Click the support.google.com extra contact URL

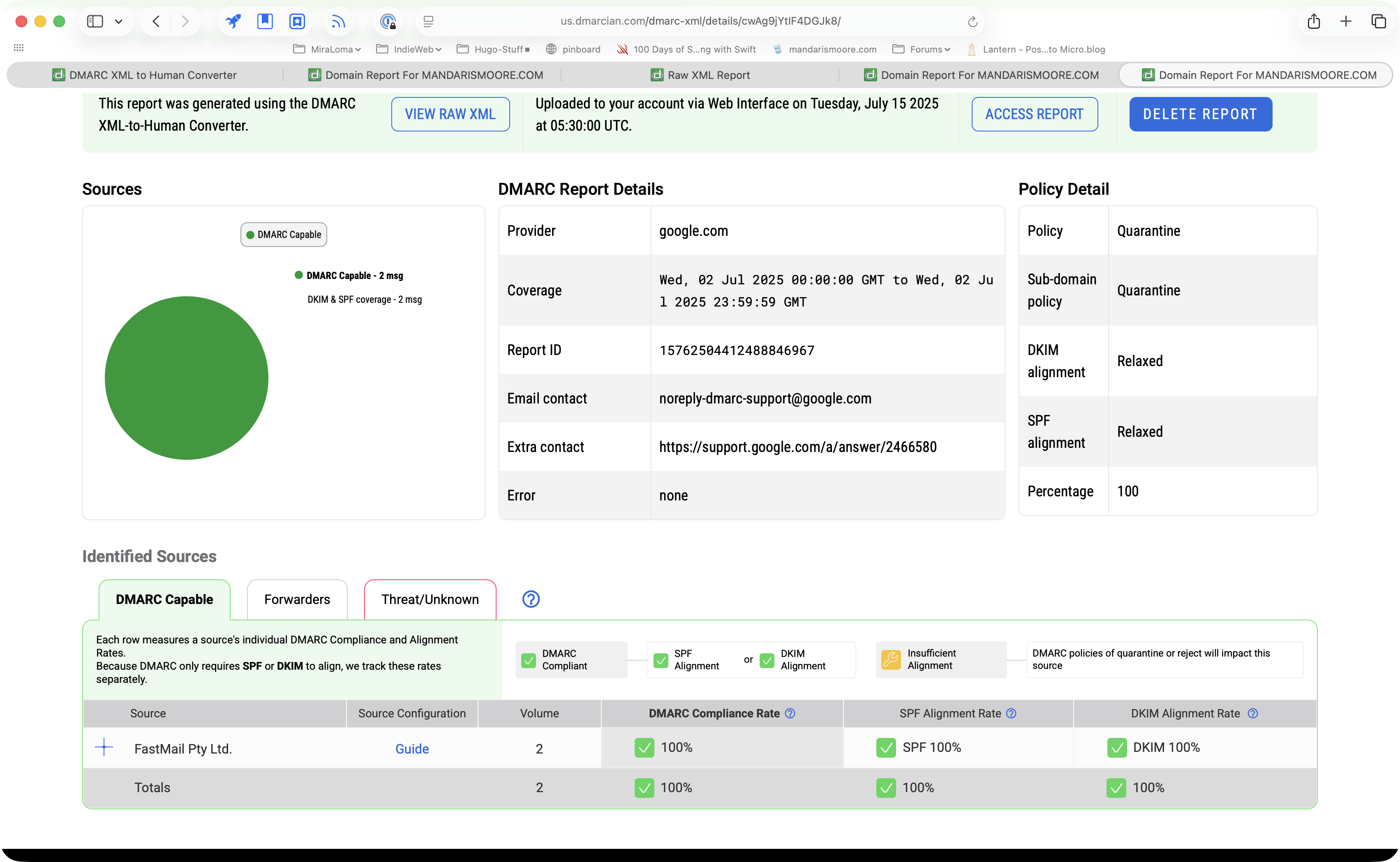coord(798,447)
